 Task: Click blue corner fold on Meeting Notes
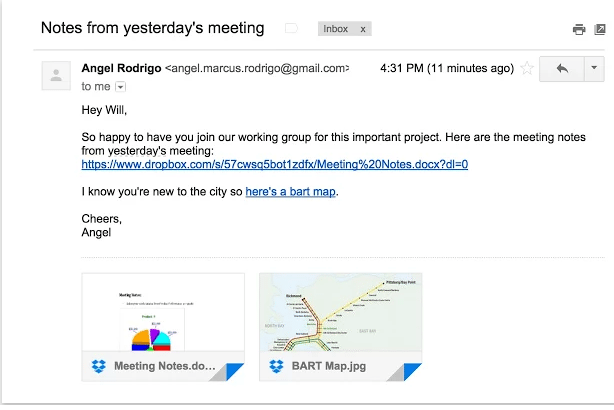tap(234, 371)
